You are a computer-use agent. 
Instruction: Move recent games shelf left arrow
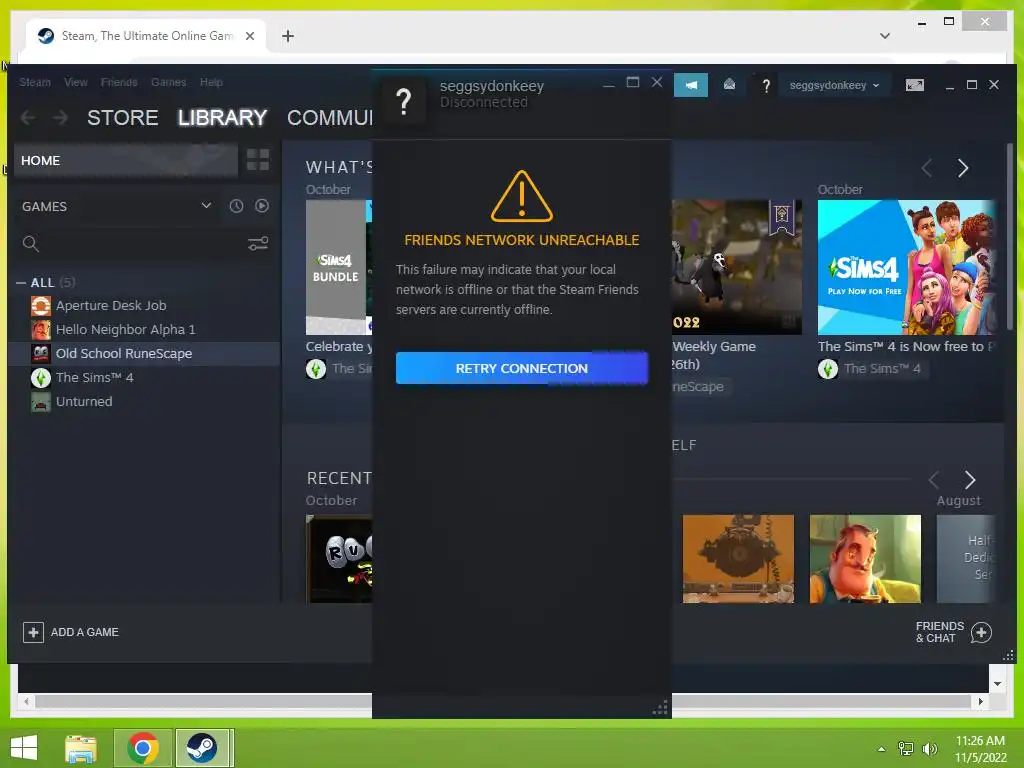934,480
